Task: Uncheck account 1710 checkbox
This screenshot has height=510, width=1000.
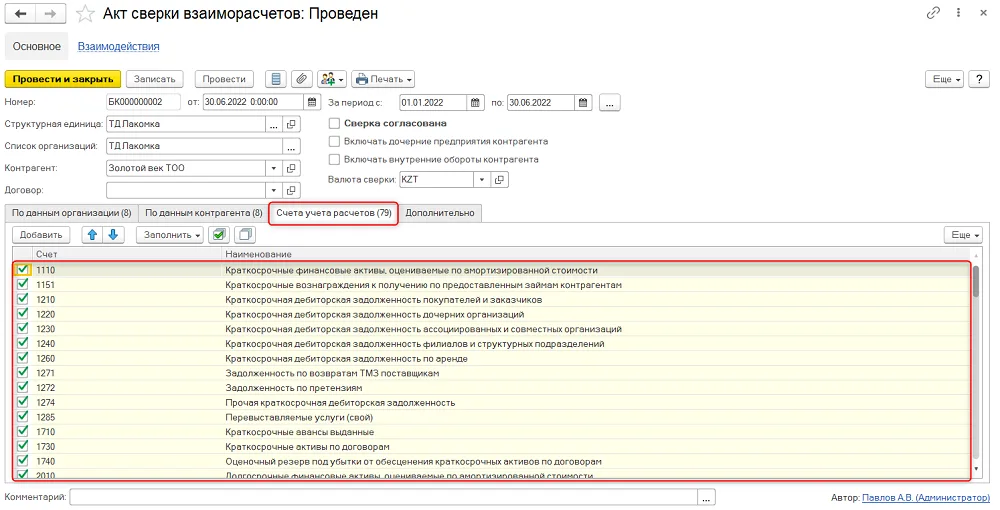Action: click(23, 431)
